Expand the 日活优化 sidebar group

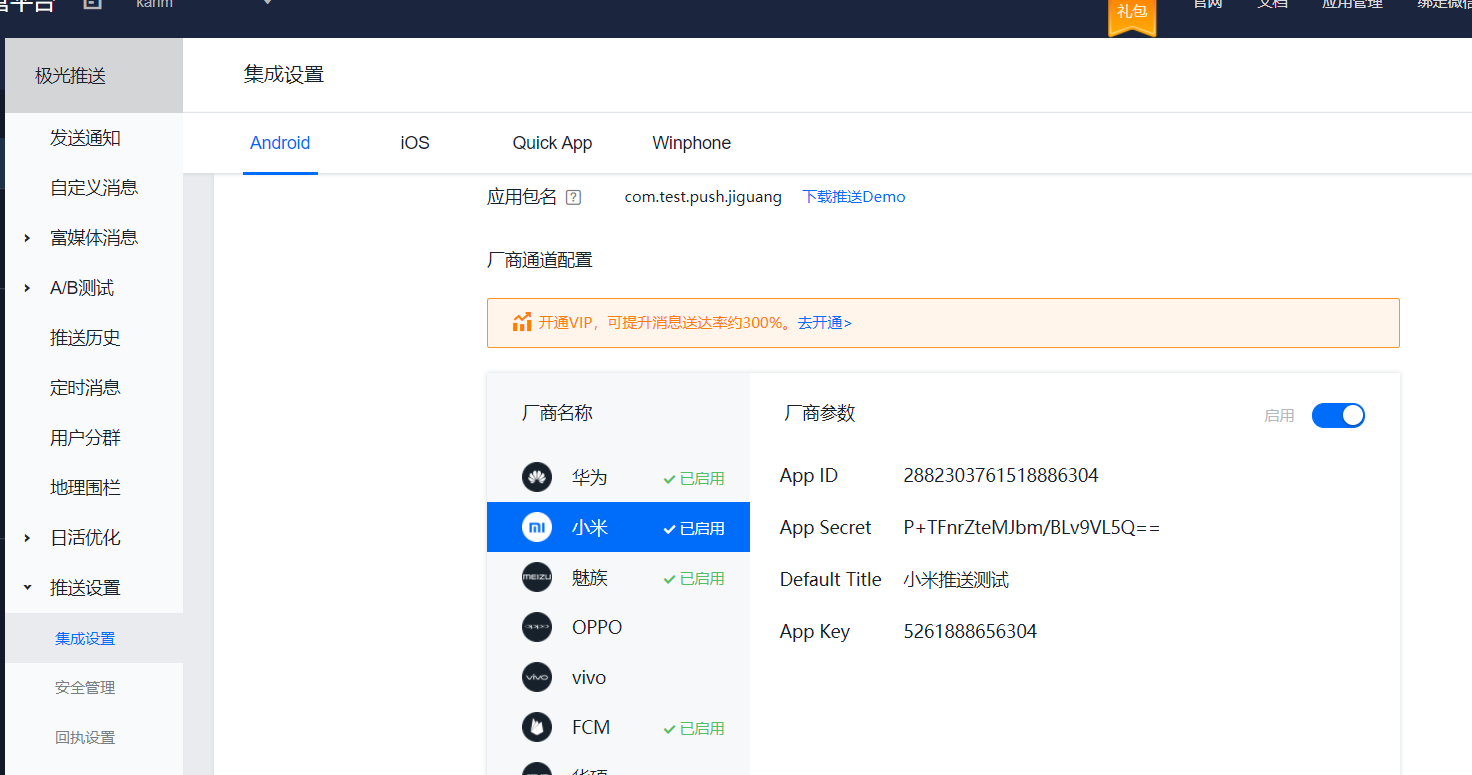[x=27, y=538]
